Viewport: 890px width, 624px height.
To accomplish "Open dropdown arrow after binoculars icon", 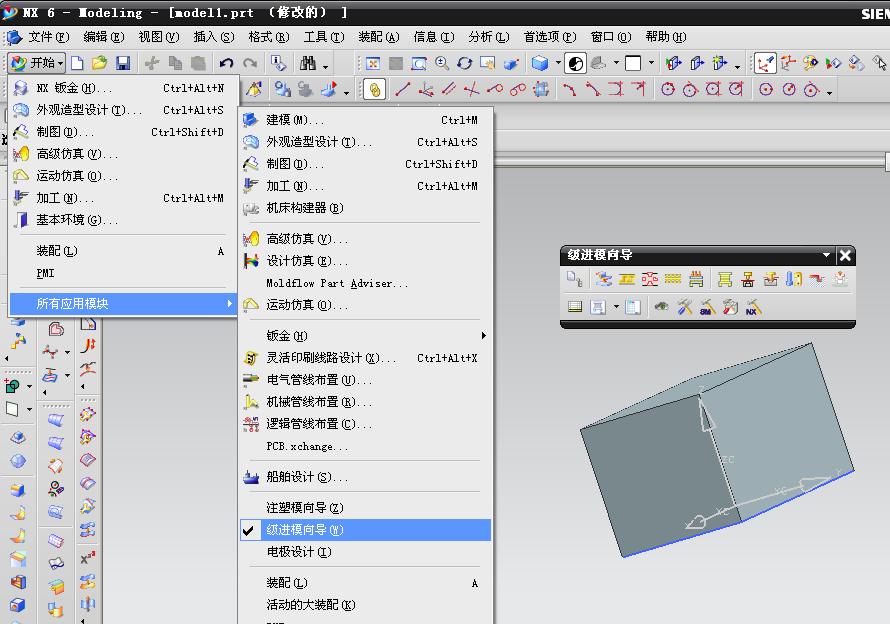I will coord(326,66).
